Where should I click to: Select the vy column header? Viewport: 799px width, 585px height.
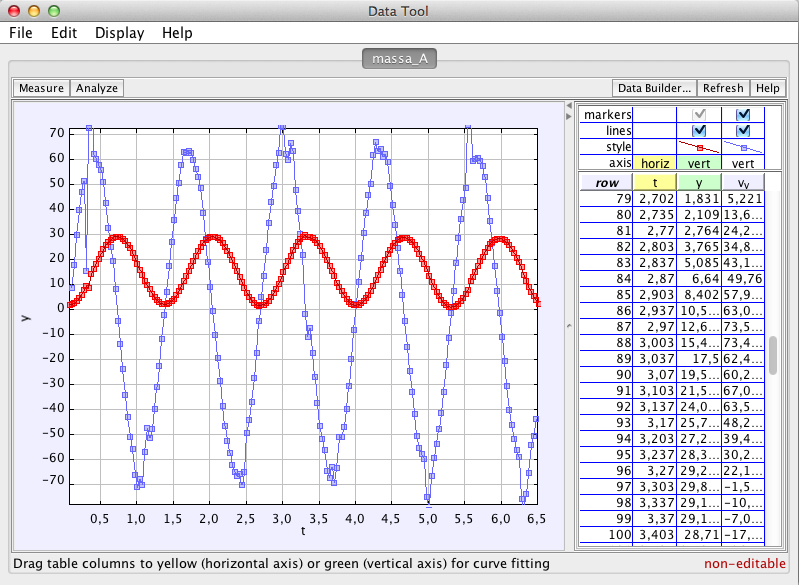(743, 182)
